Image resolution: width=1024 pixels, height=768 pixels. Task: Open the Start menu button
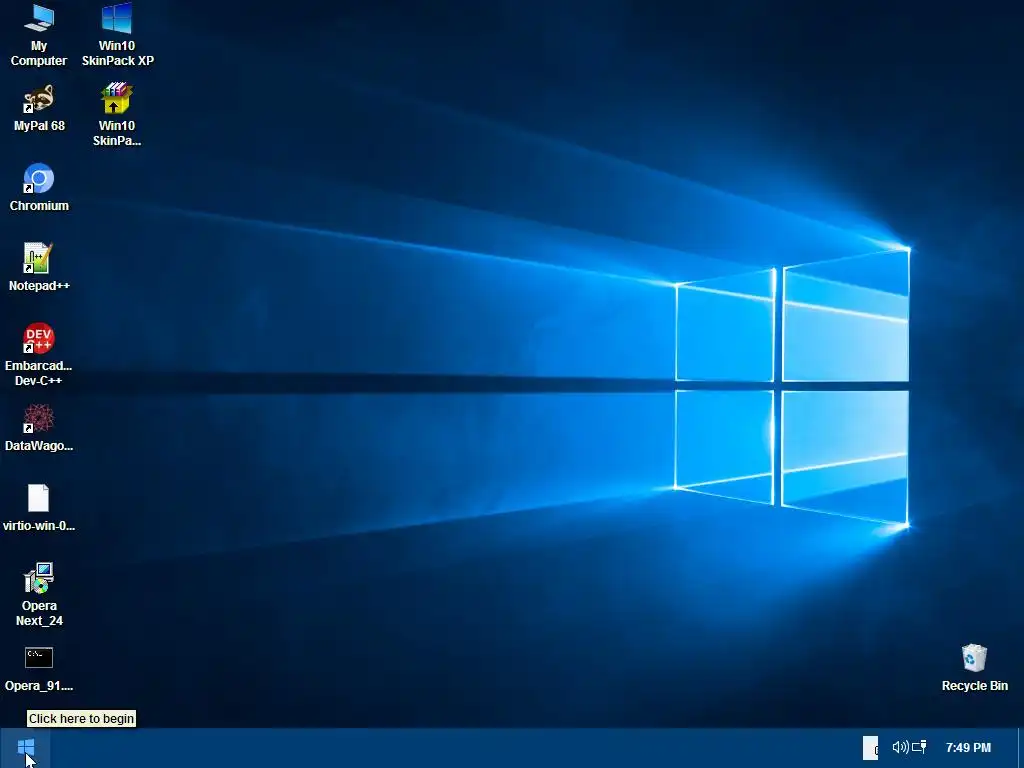click(26, 747)
